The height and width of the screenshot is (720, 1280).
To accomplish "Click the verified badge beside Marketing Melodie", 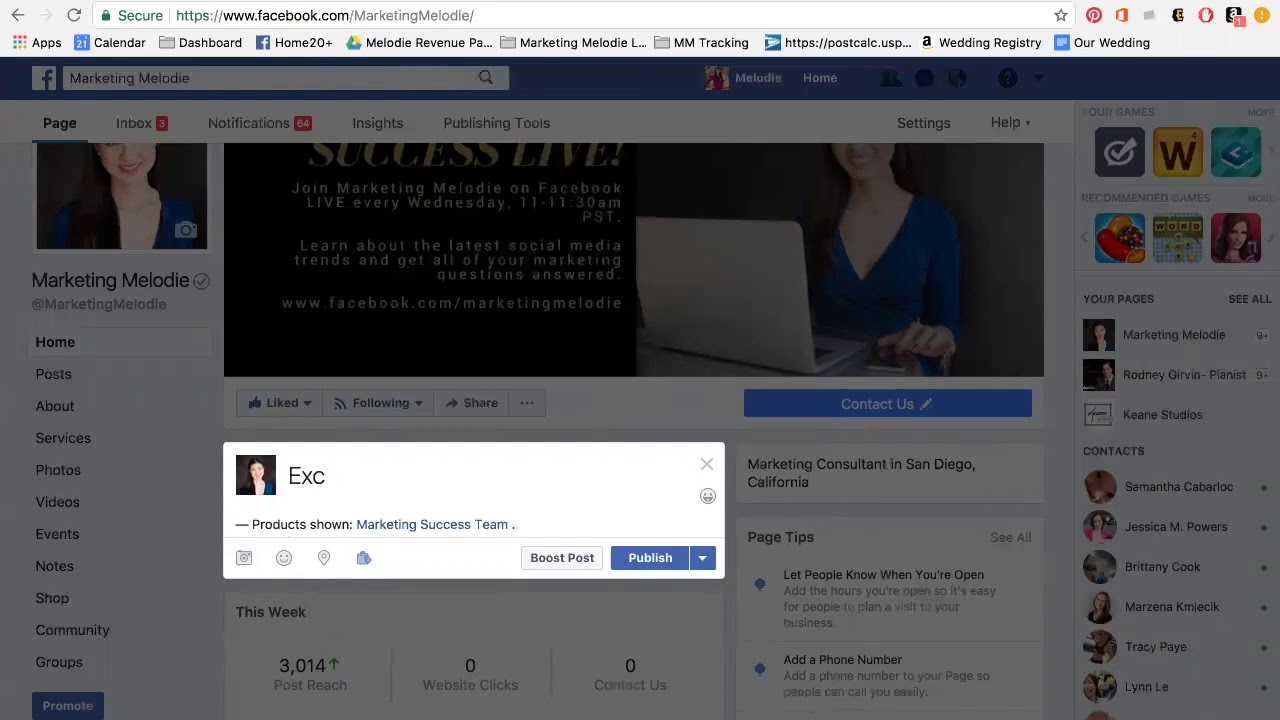I will 201,281.
